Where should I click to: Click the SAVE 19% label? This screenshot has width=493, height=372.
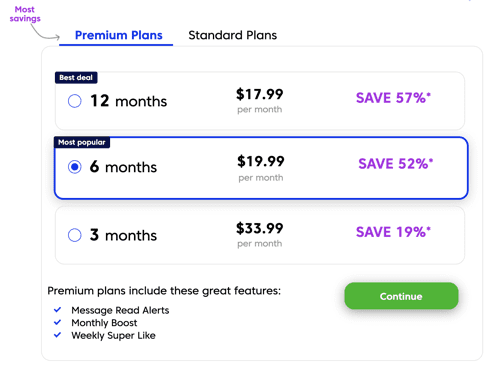393,232
